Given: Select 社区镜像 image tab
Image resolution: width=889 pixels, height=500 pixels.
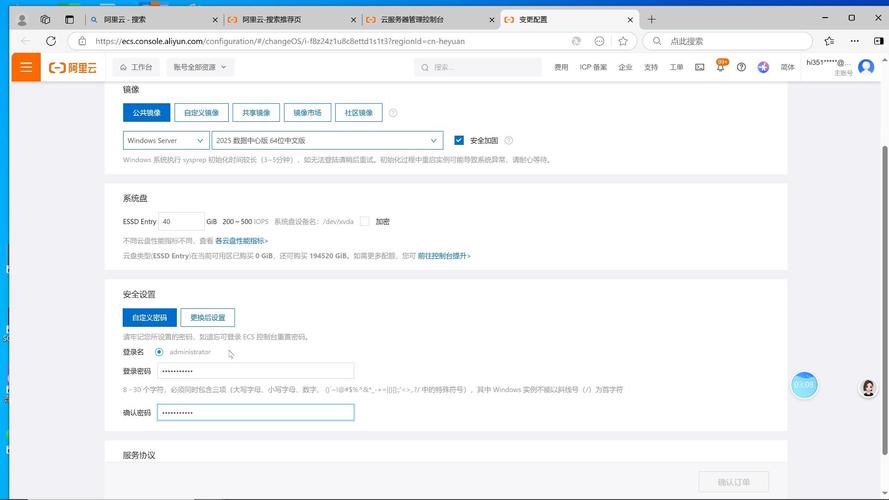Looking at the screenshot, I should click(x=359, y=112).
